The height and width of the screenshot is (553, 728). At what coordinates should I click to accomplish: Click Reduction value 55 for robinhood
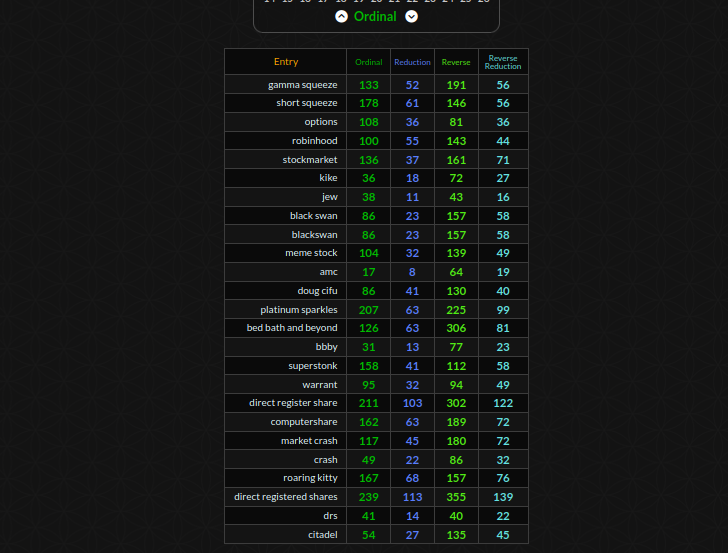pos(412,141)
